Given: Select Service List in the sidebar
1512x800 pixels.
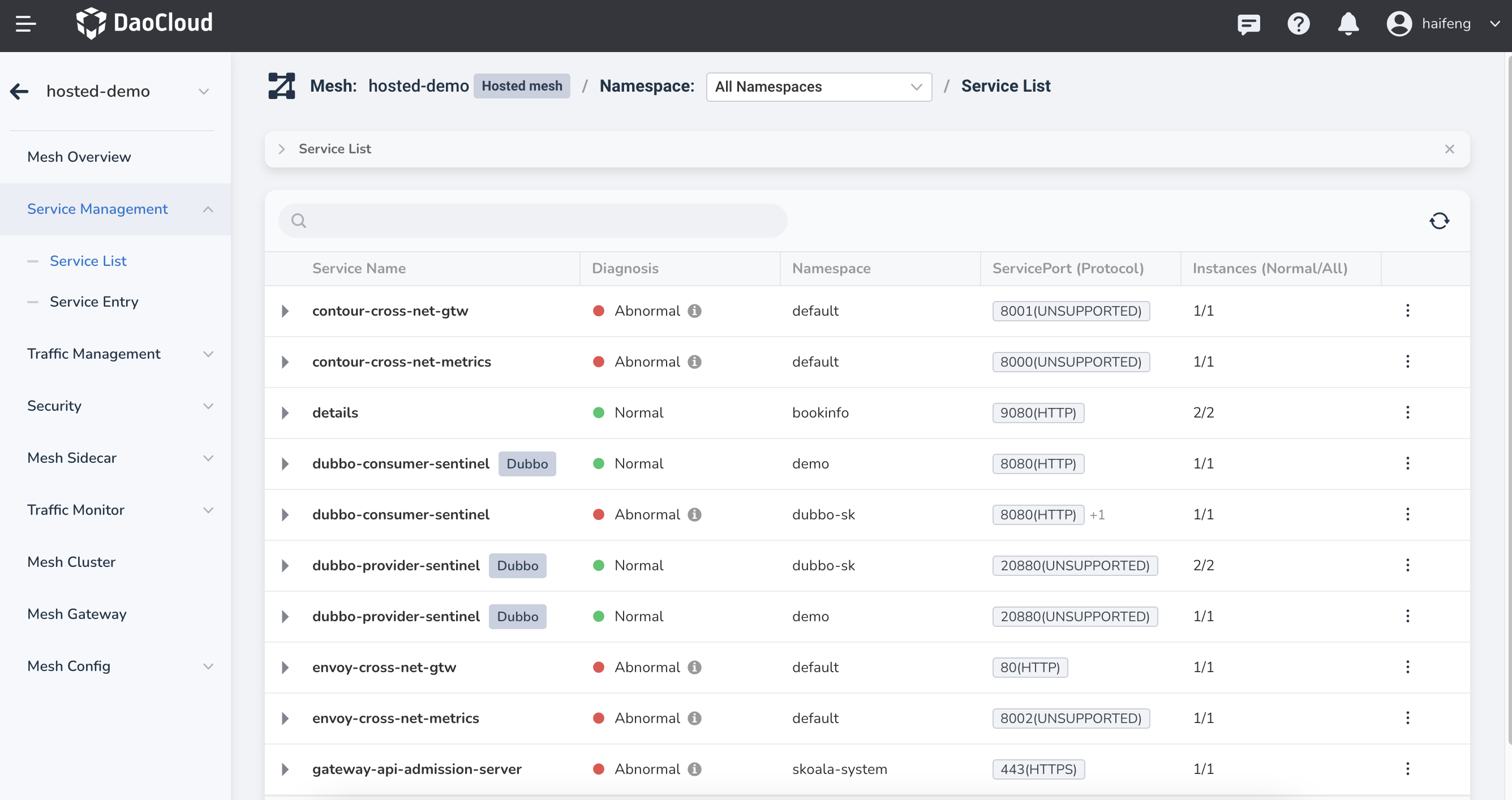Looking at the screenshot, I should [88, 261].
